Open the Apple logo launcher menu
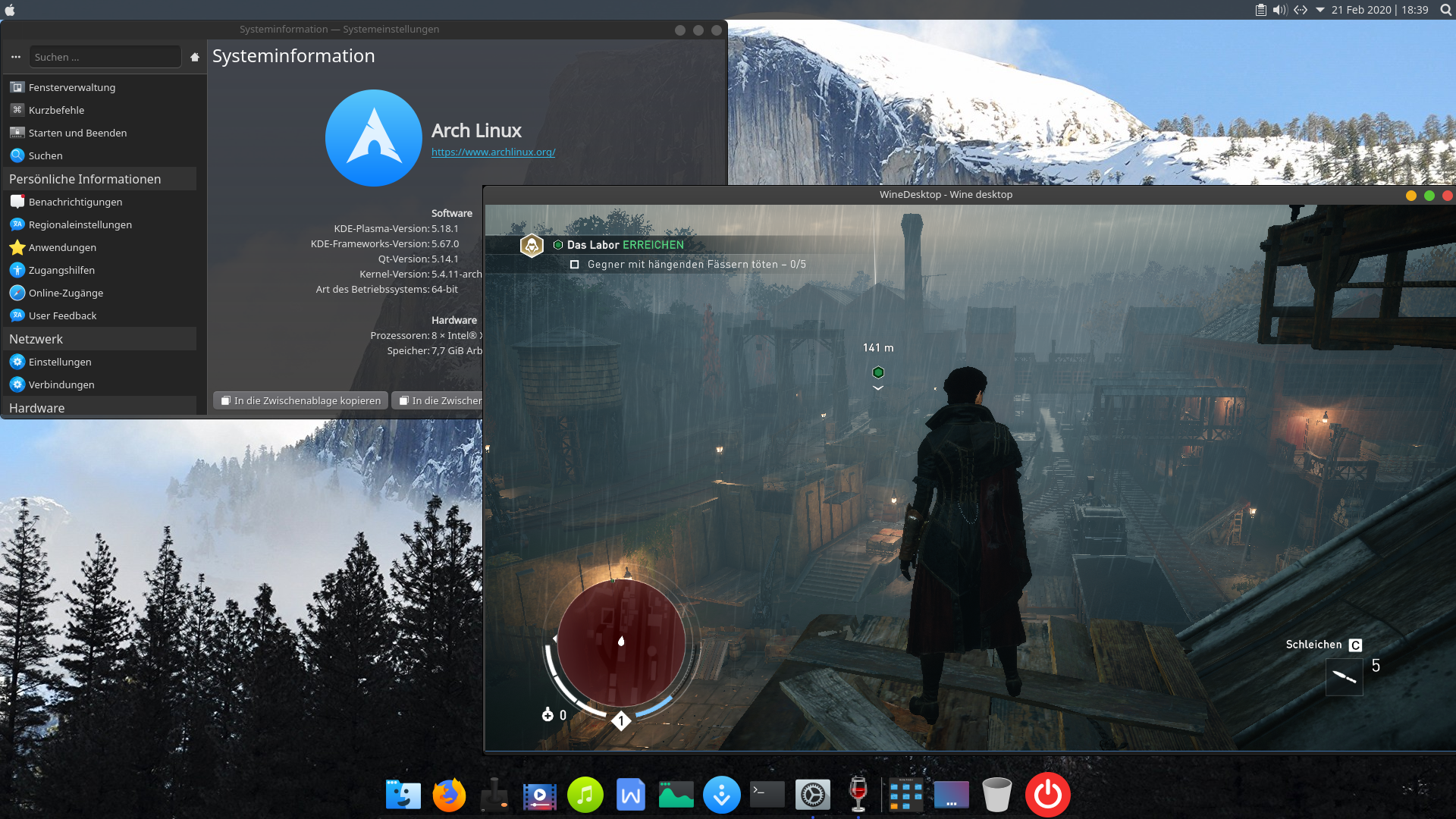The image size is (1456, 819). point(10,10)
